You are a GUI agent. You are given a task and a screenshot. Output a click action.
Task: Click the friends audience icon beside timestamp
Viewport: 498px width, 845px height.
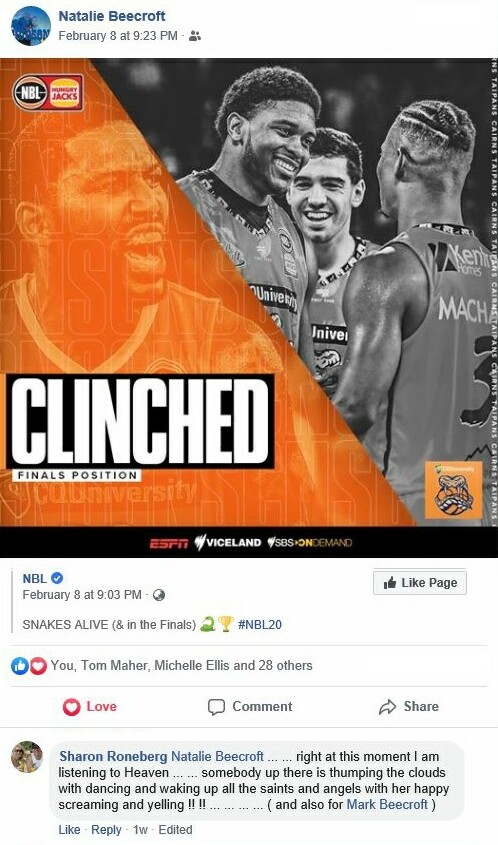[195, 36]
